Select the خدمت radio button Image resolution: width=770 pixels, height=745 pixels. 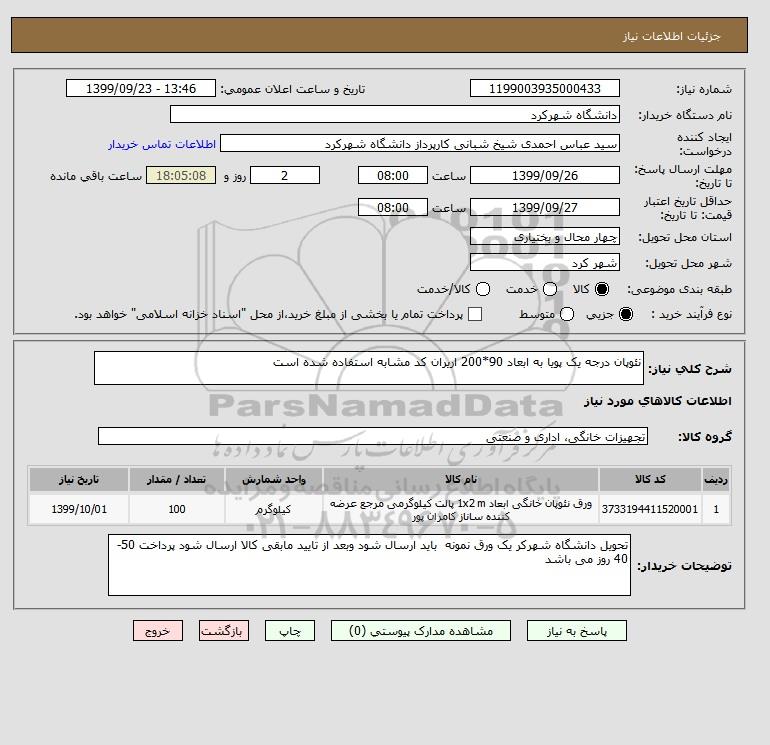[x=550, y=289]
